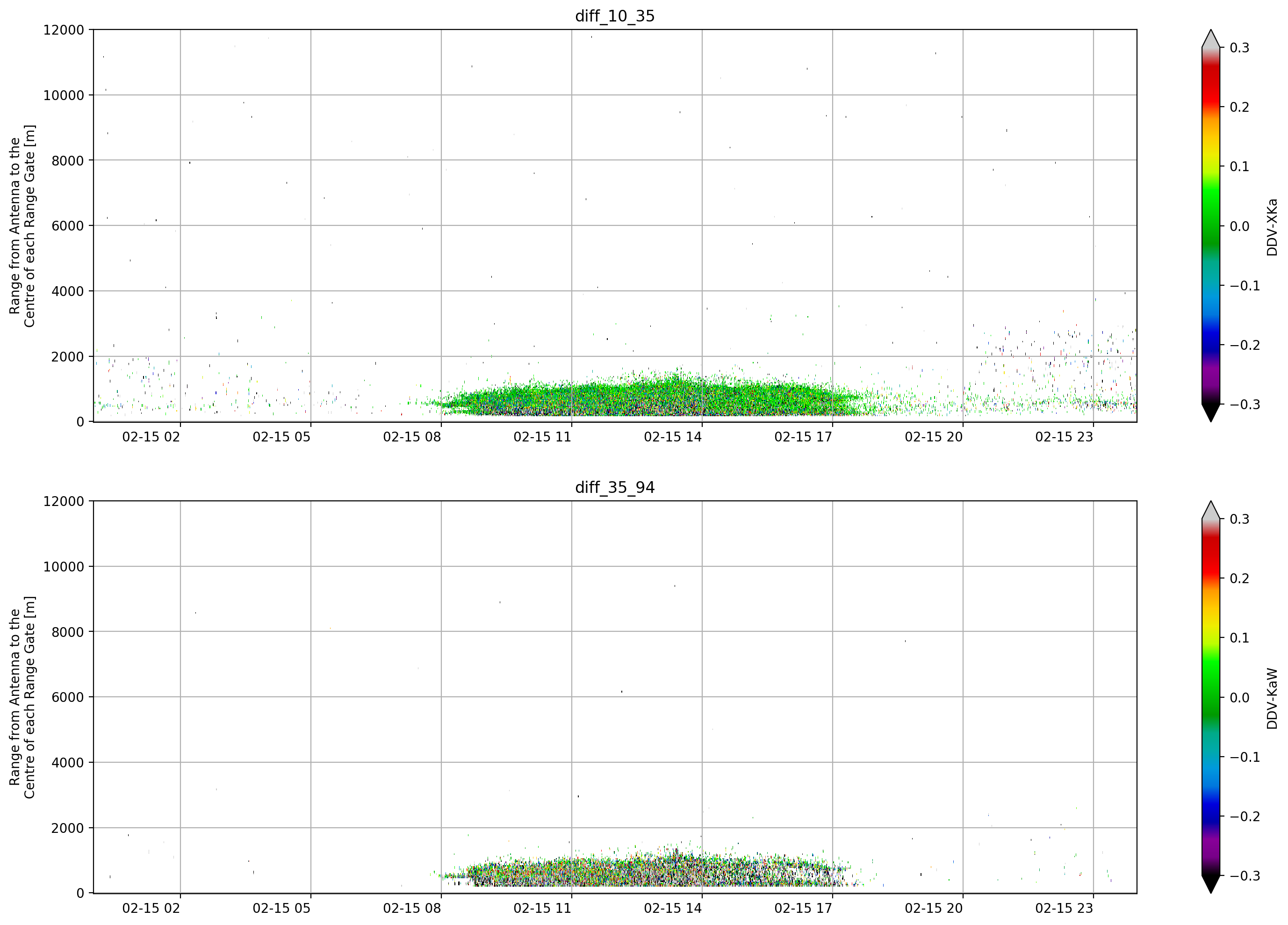Screen dimensions: 1288x925
Task: Click the DDV-XKa colorbar gradient strip
Action: [x=1211, y=226]
